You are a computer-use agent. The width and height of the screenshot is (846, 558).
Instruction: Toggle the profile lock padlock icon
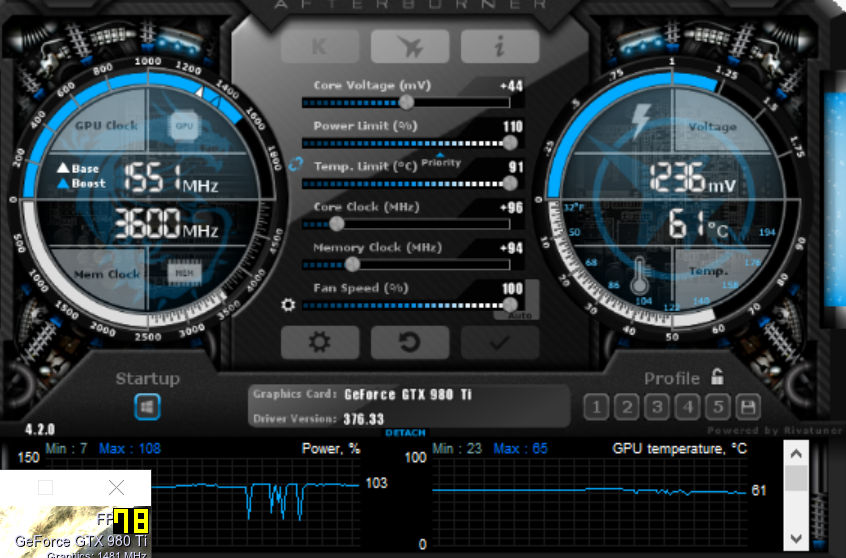pyautogui.click(x=717, y=376)
